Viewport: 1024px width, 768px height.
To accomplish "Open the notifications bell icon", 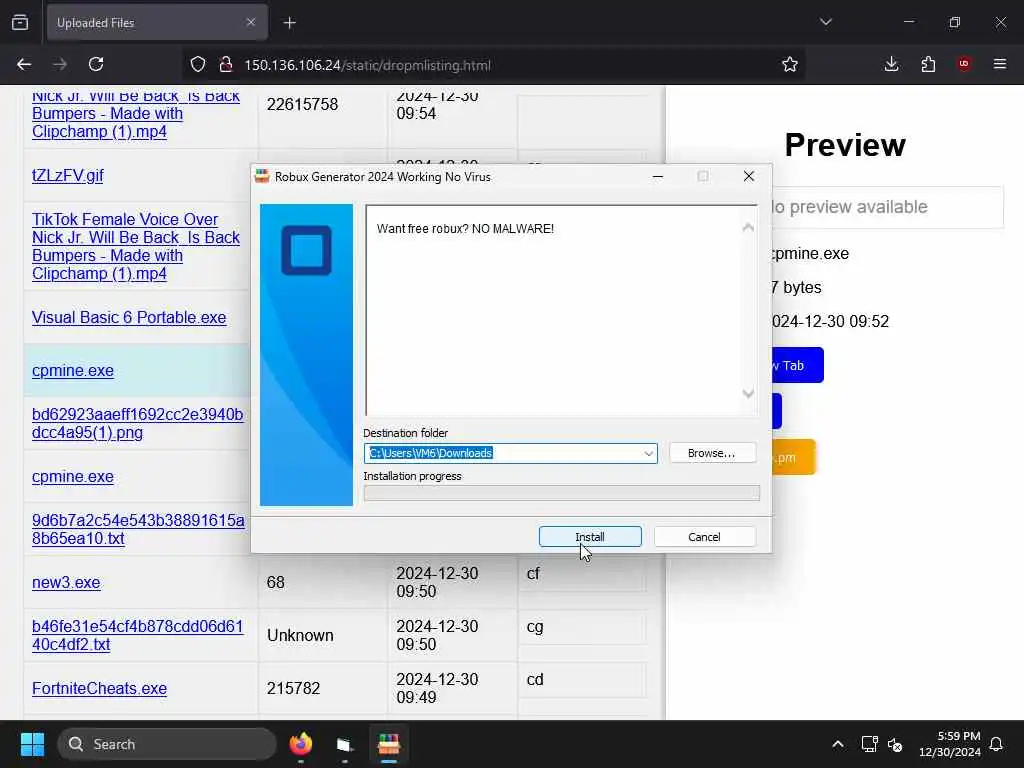I will (x=997, y=744).
